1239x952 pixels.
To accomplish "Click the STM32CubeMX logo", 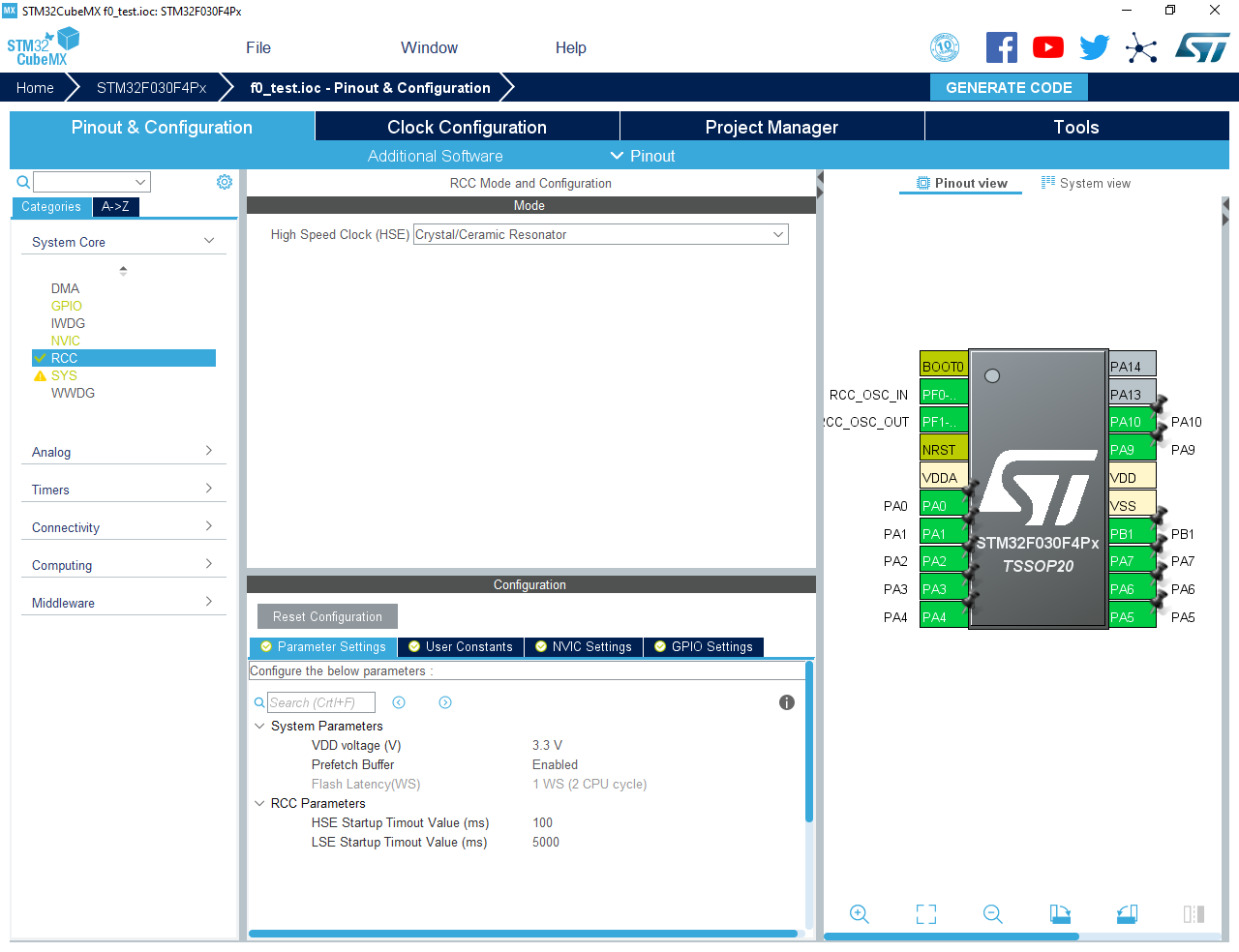I will click(43, 47).
